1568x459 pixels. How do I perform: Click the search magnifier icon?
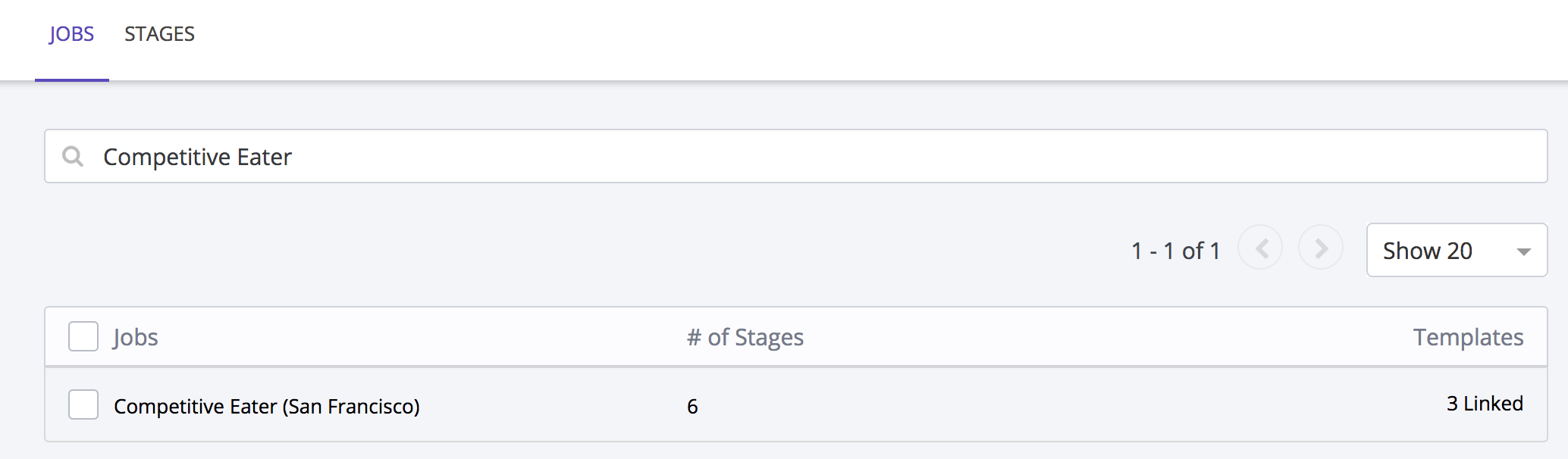[73, 157]
